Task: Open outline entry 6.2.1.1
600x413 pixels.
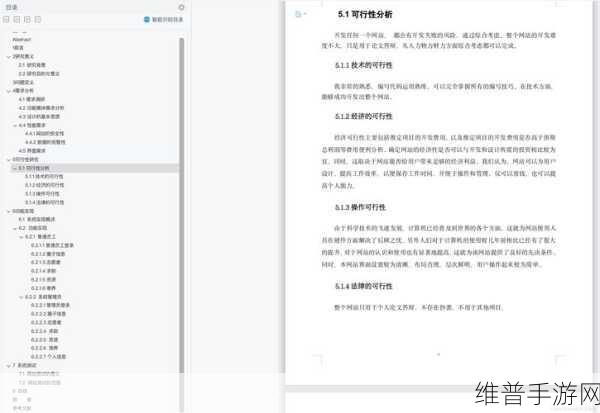Action: coord(52,245)
